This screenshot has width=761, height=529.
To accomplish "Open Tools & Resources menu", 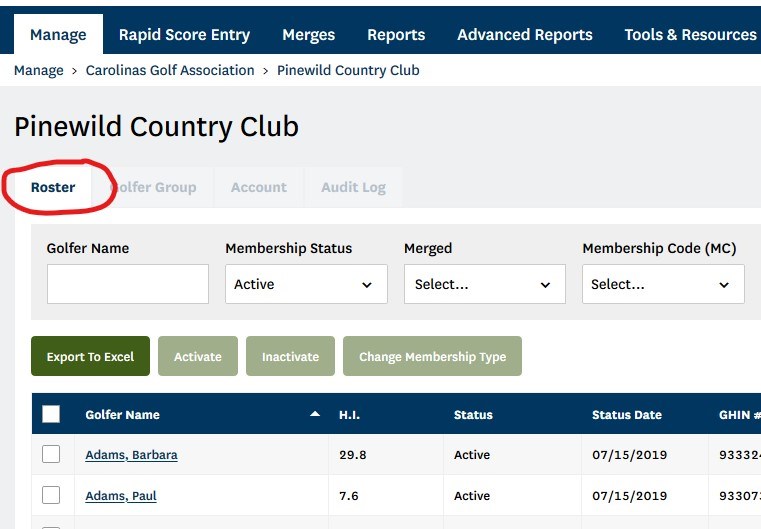I will (690, 34).
